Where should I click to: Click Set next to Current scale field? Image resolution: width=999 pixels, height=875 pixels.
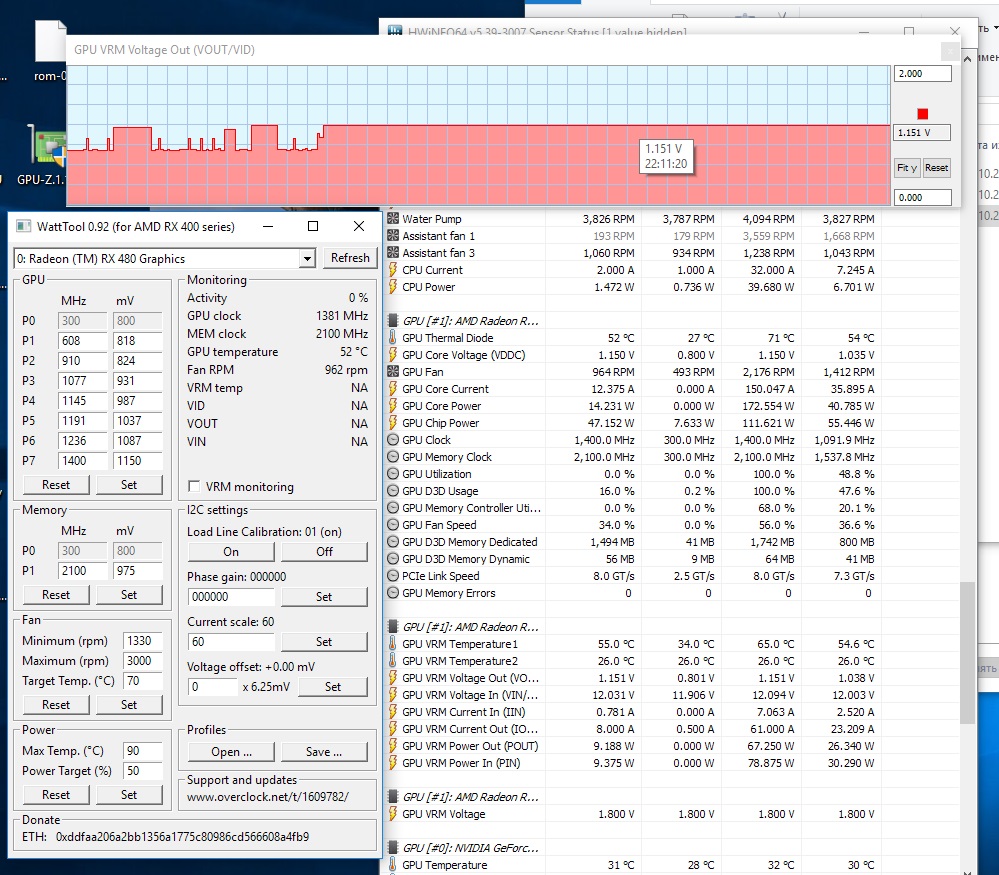324,642
